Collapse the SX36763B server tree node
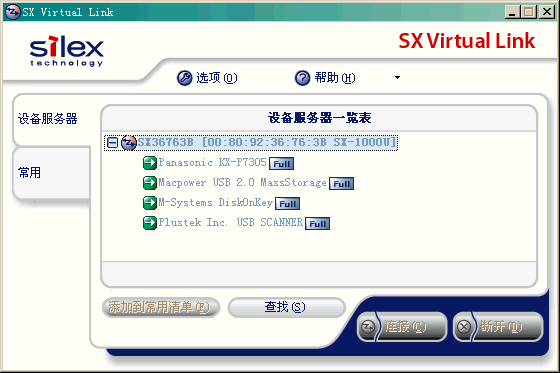 click(112, 143)
